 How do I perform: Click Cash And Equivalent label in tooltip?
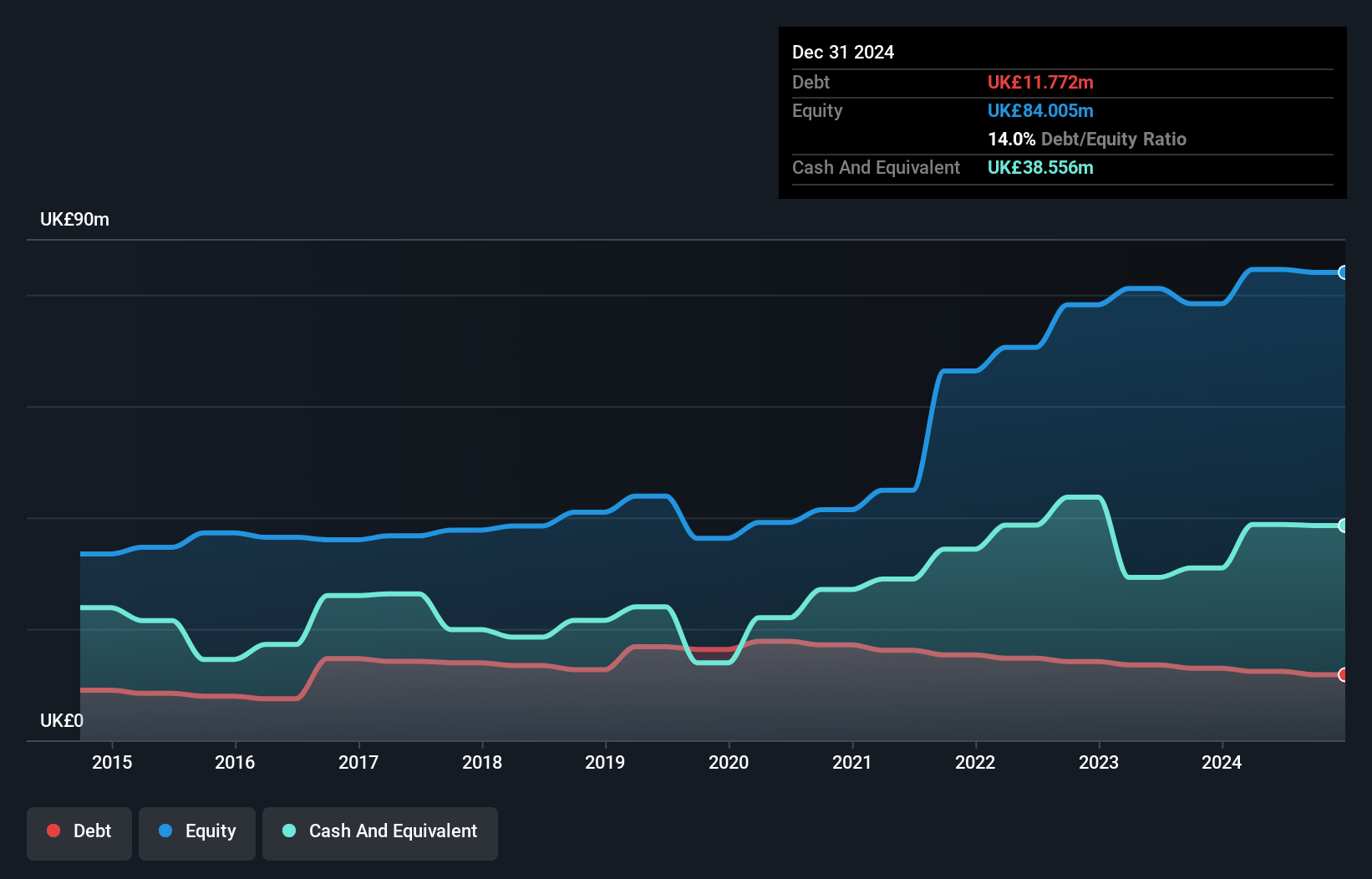coord(876,167)
